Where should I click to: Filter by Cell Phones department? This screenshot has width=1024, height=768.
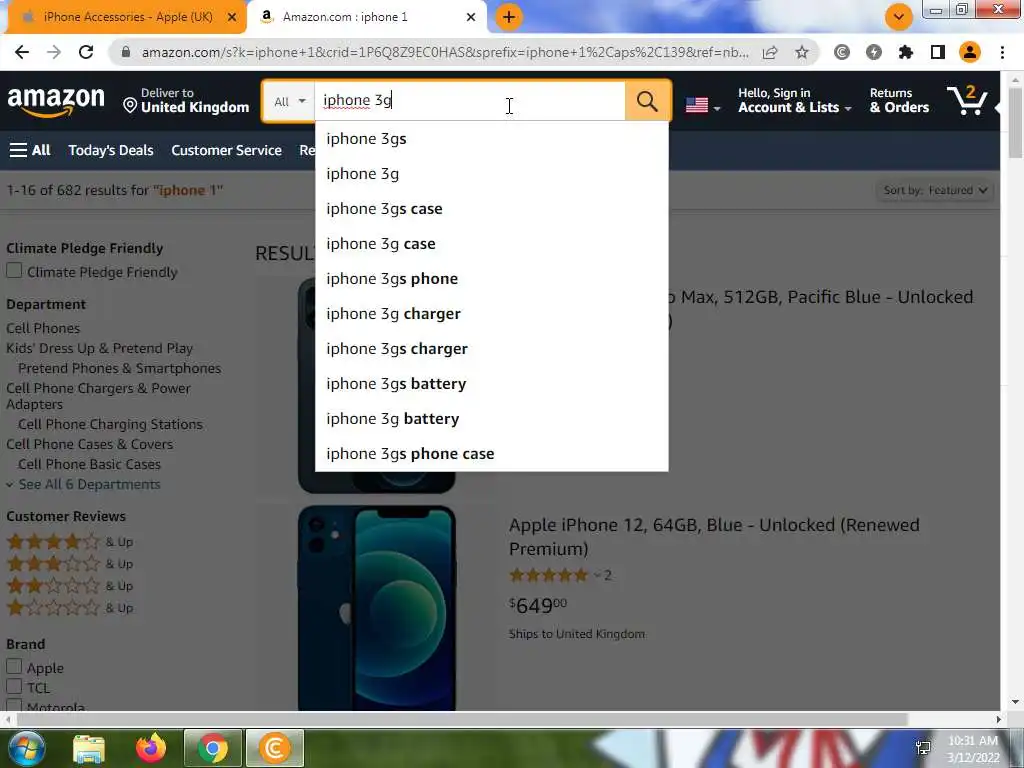click(43, 328)
